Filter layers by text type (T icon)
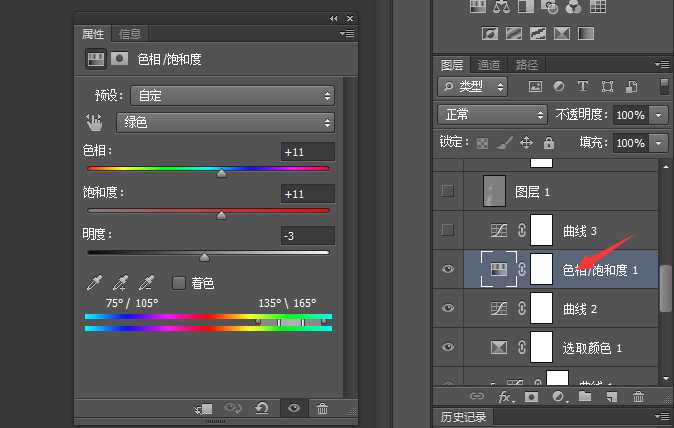 583,87
